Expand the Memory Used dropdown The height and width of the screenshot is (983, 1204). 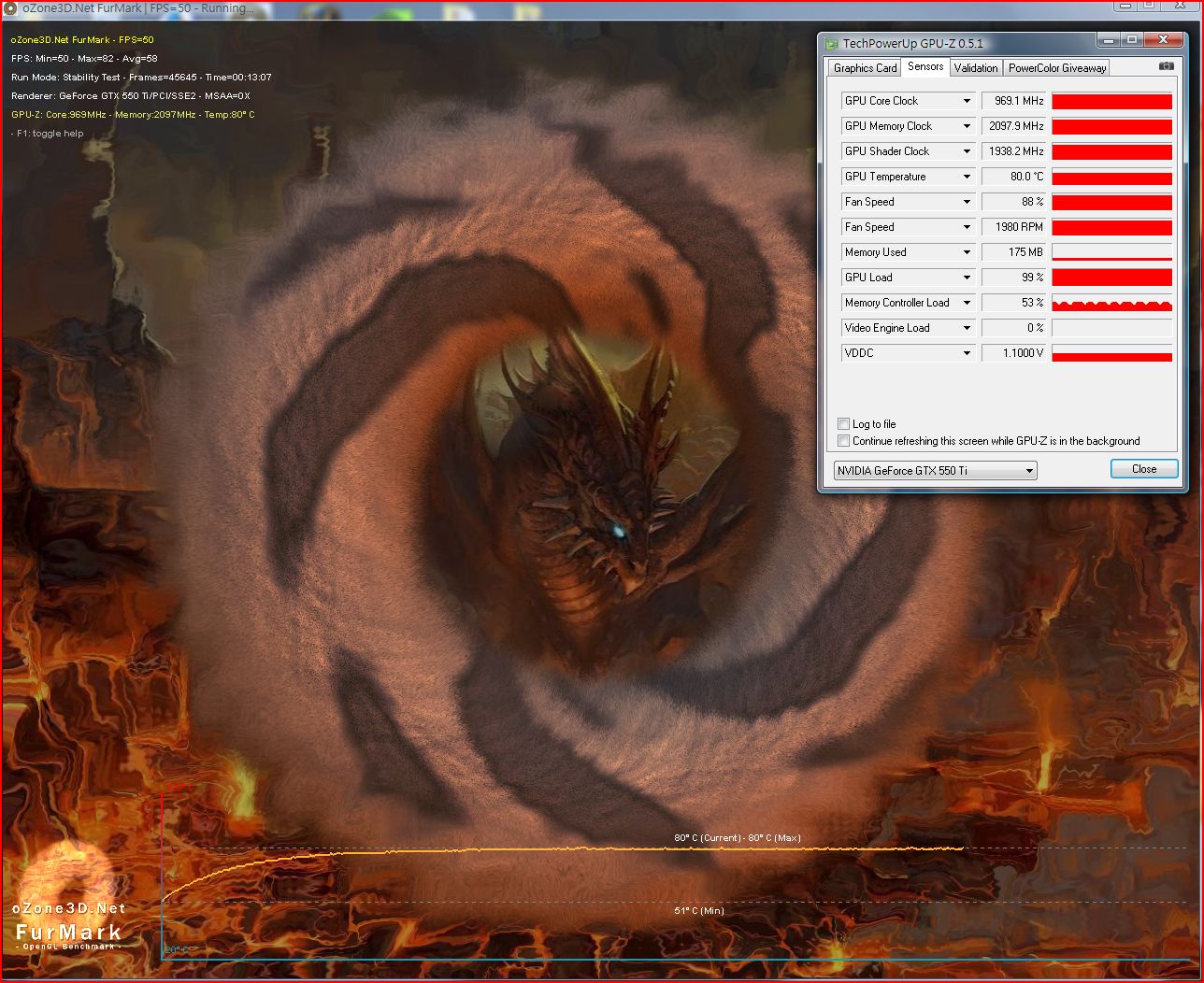pos(967,252)
